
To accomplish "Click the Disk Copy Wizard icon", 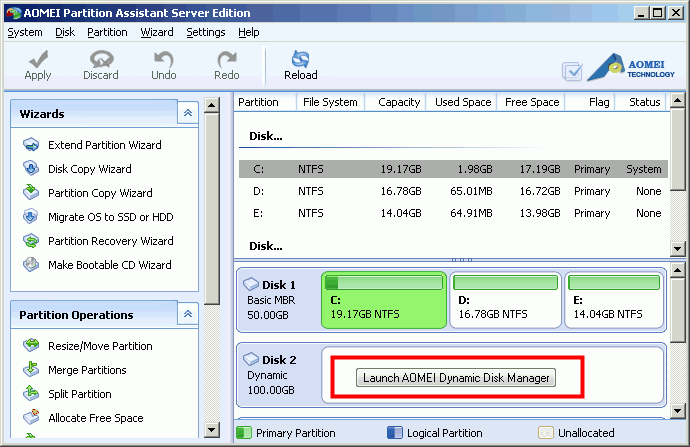I will pos(31,169).
